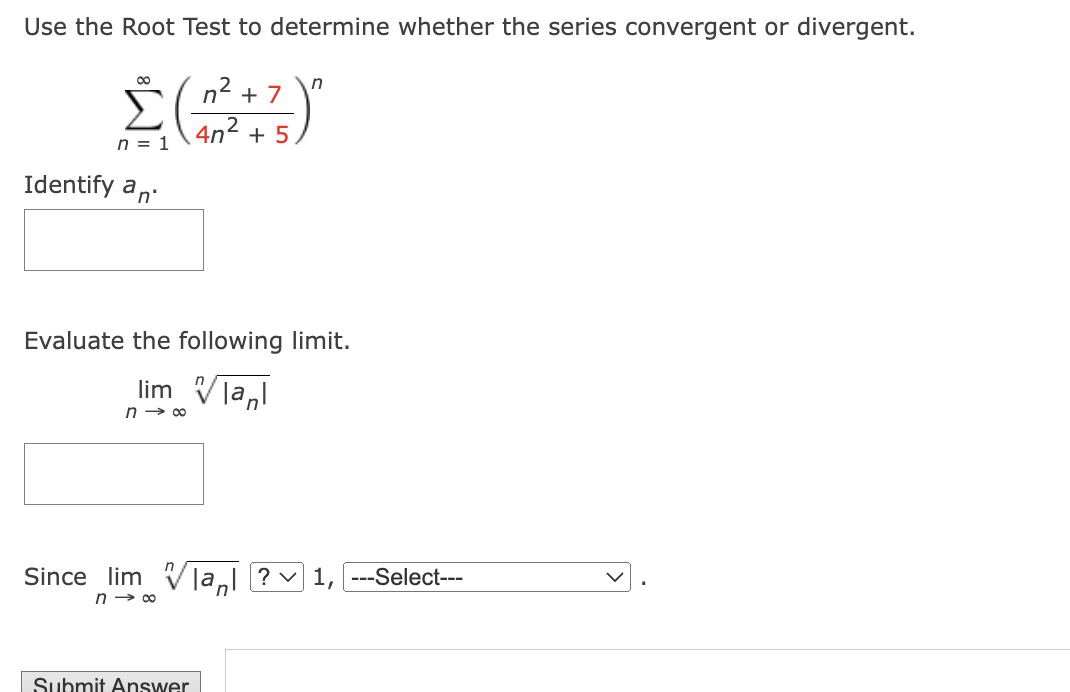Click inside the second empty answer field
The image size is (1070, 692).
113,473
